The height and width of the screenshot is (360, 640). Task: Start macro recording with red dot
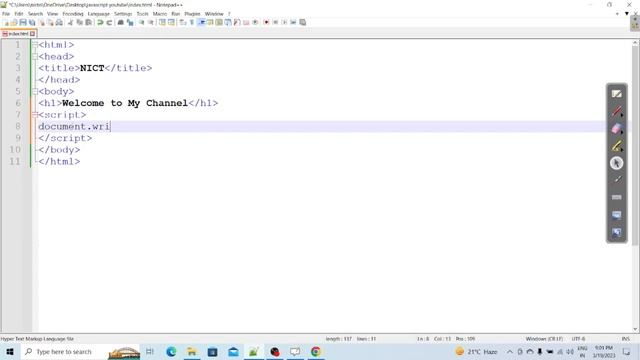pyautogui.click(x=266, y=22)
